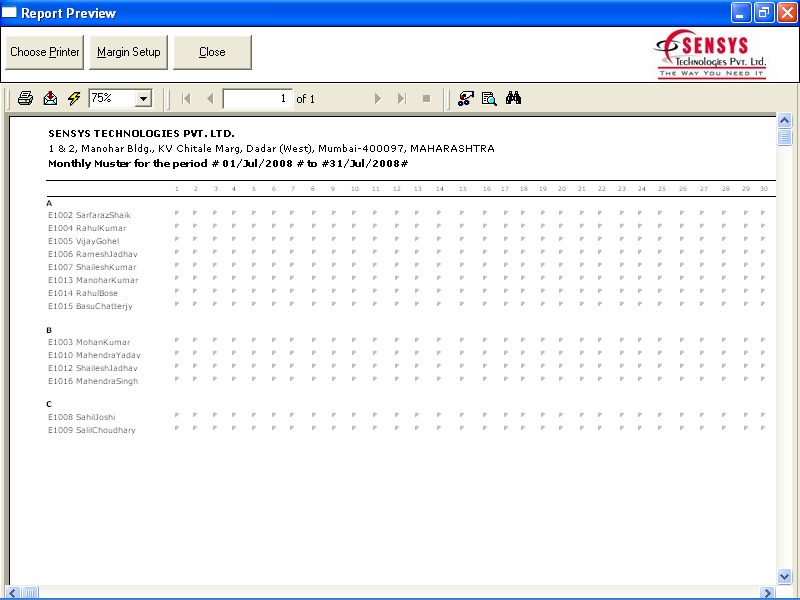This screenshot has height=600, width=800.
Task: Click the horizontal scrollbar thumb
Action: point(30,593)
